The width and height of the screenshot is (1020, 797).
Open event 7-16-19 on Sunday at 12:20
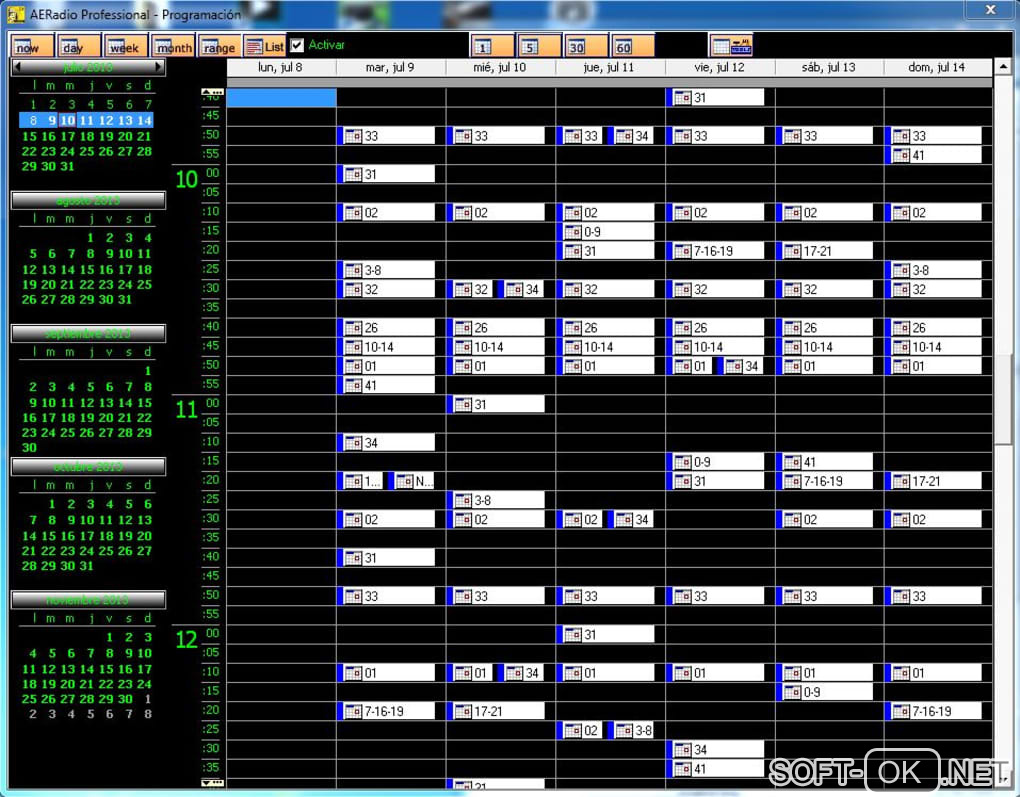933,712
